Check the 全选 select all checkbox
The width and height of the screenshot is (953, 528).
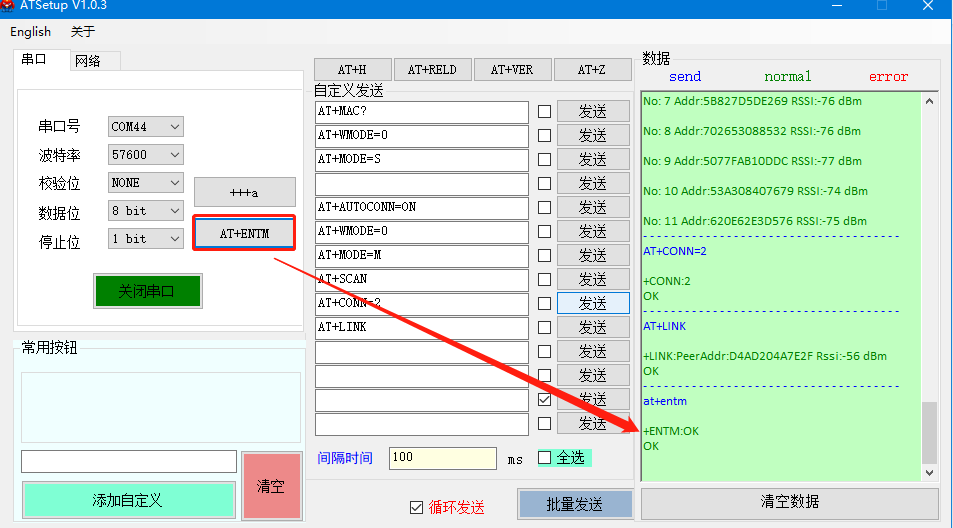click(545, 457)
